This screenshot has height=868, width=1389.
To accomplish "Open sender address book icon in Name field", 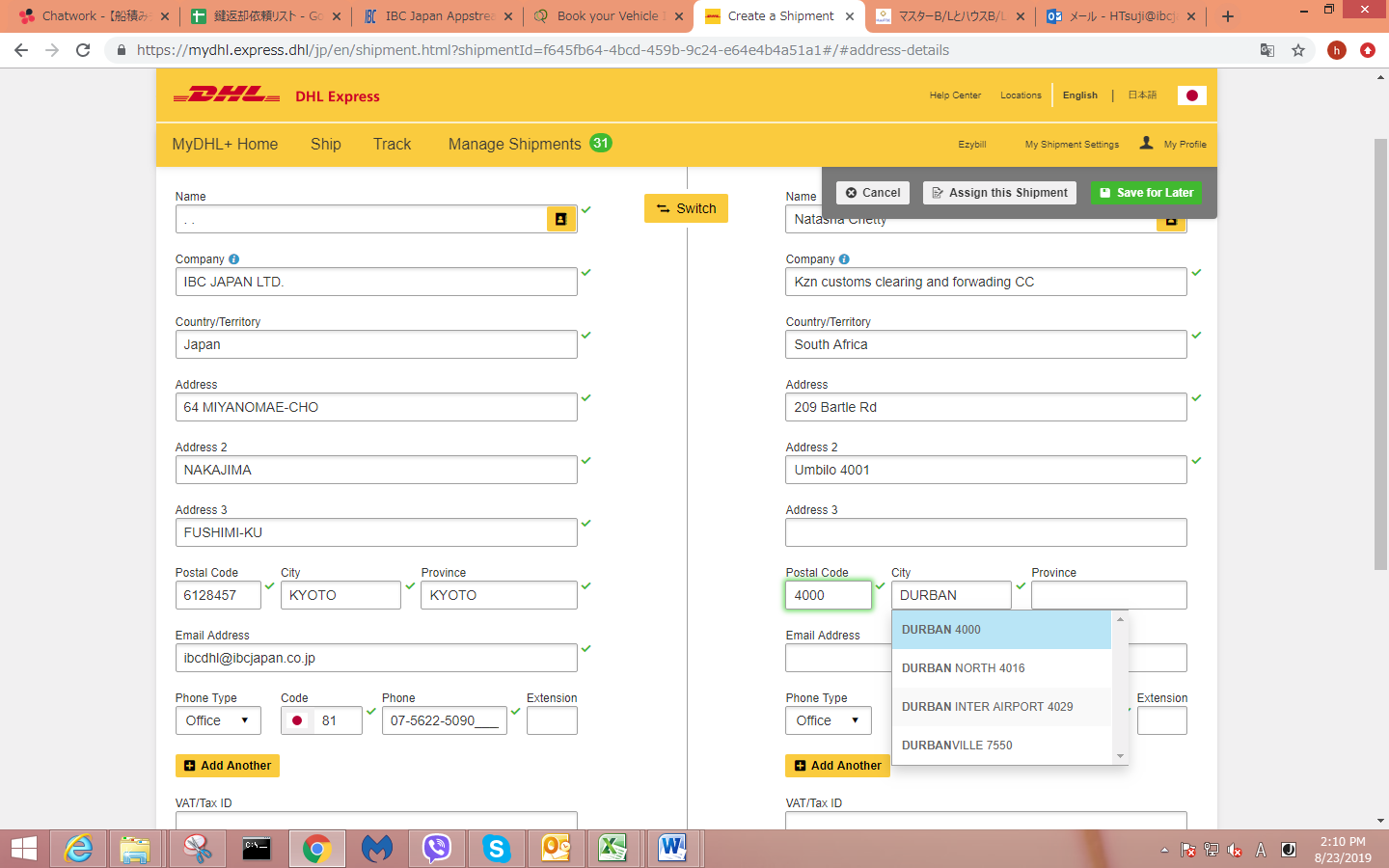I will point(560,219).
